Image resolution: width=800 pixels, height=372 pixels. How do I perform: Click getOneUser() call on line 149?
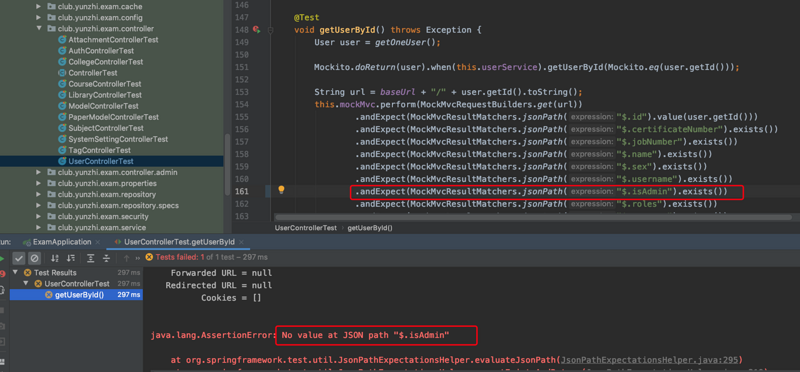(408, 42)
